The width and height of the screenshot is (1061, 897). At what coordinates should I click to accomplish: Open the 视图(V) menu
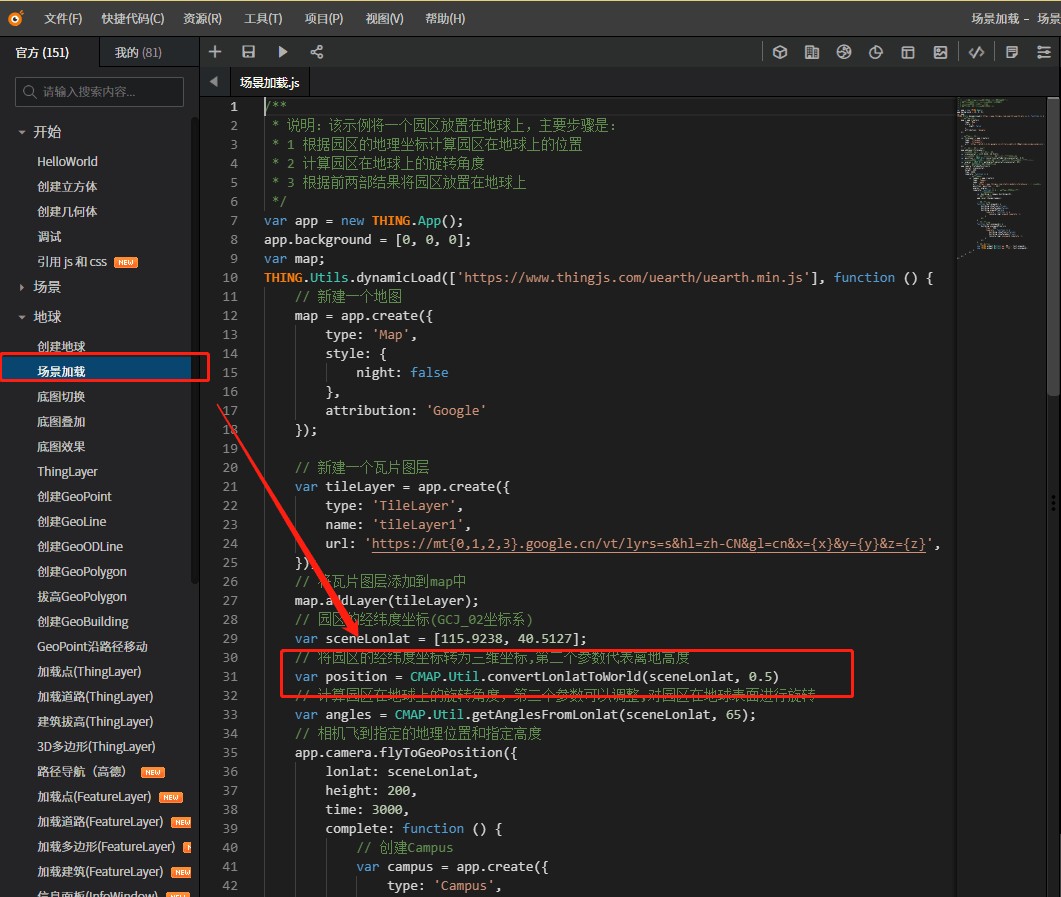click(x=384, y=18)
